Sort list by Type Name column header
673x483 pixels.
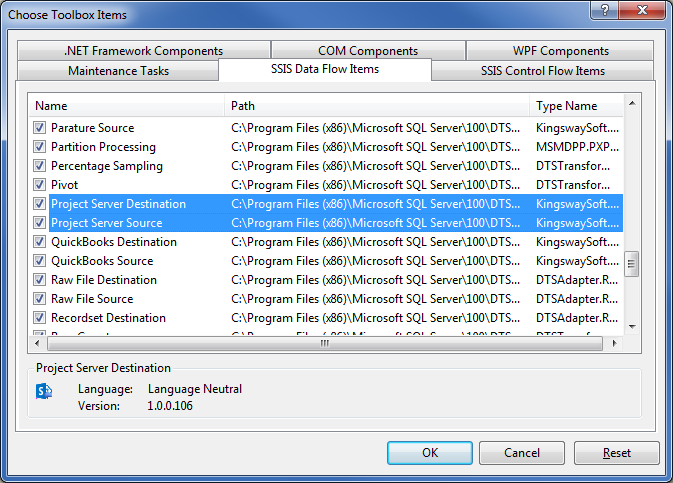[576, 106]
